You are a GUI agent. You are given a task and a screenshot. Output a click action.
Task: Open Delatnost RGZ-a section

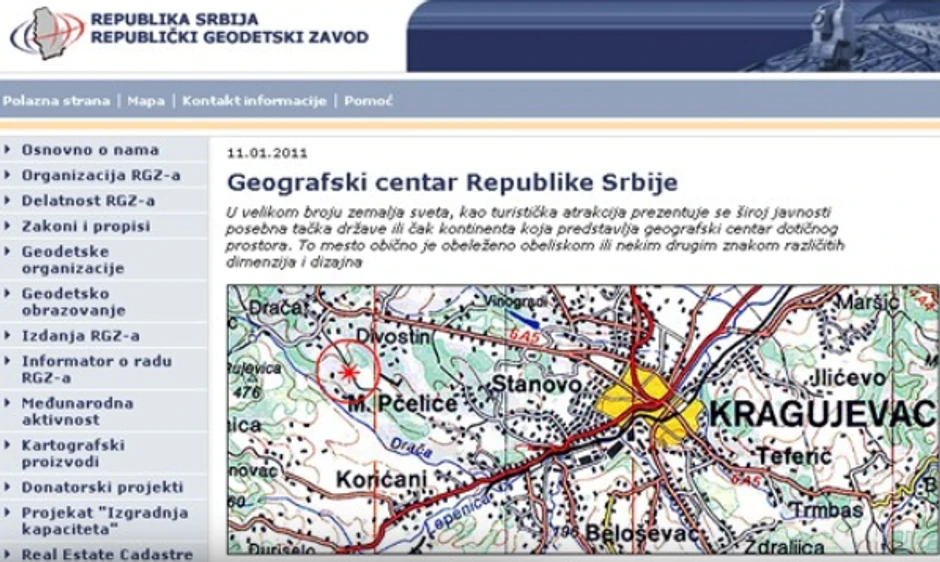point(88,200)
